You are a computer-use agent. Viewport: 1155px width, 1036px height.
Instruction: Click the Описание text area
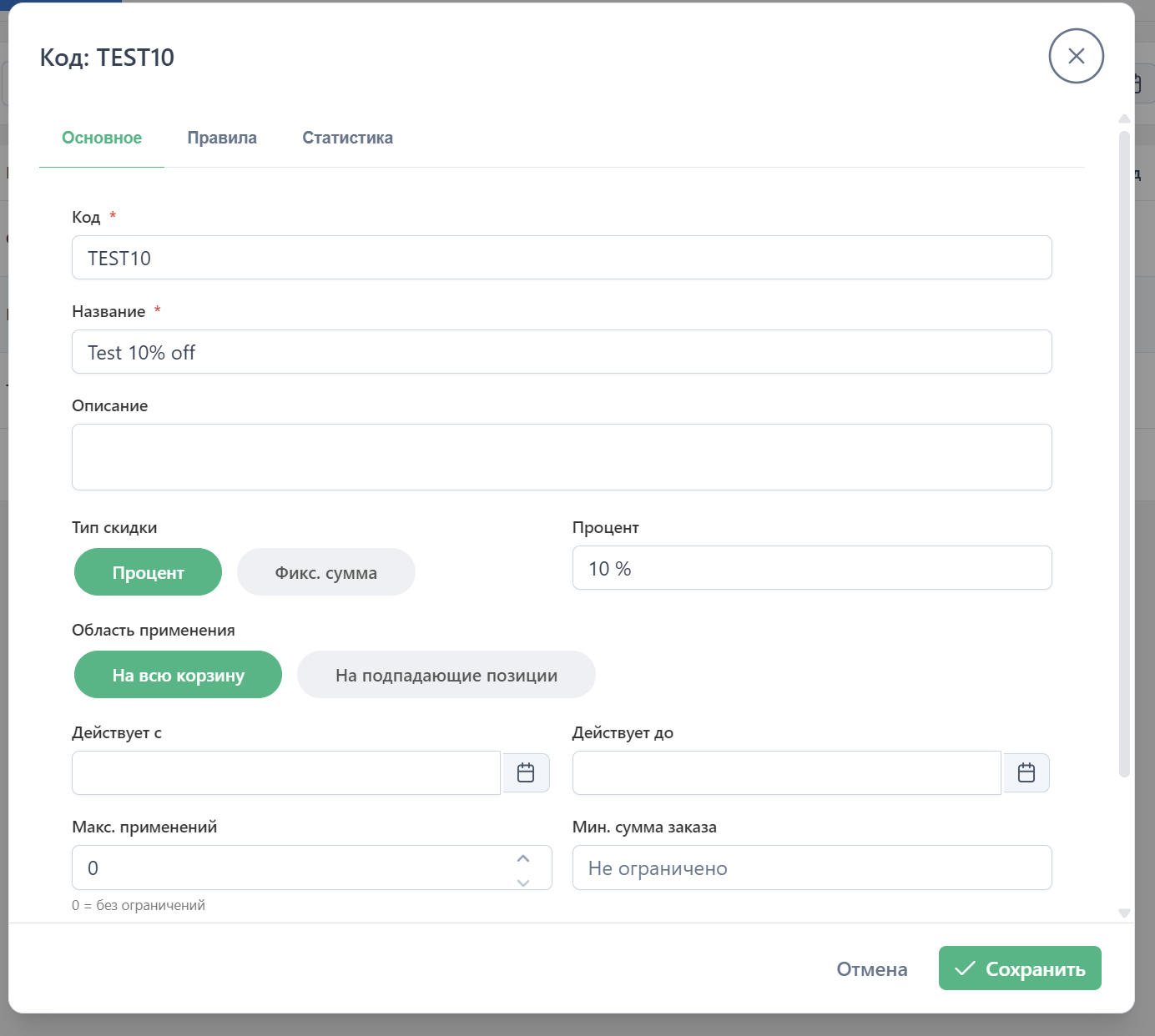point(561,457)
